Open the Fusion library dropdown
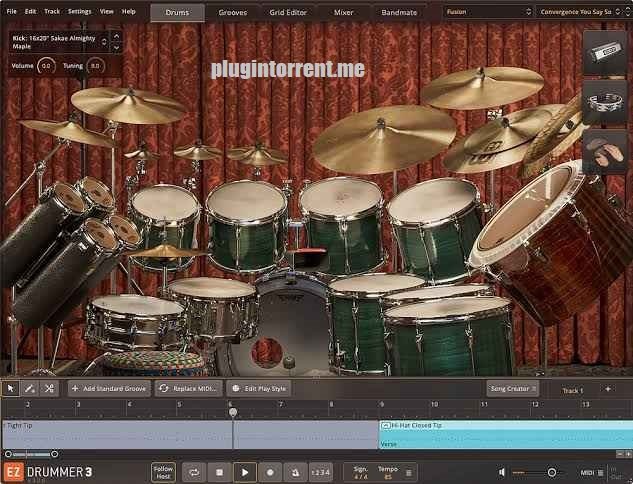Screen dimensions: 633x484 click(488, 12)
